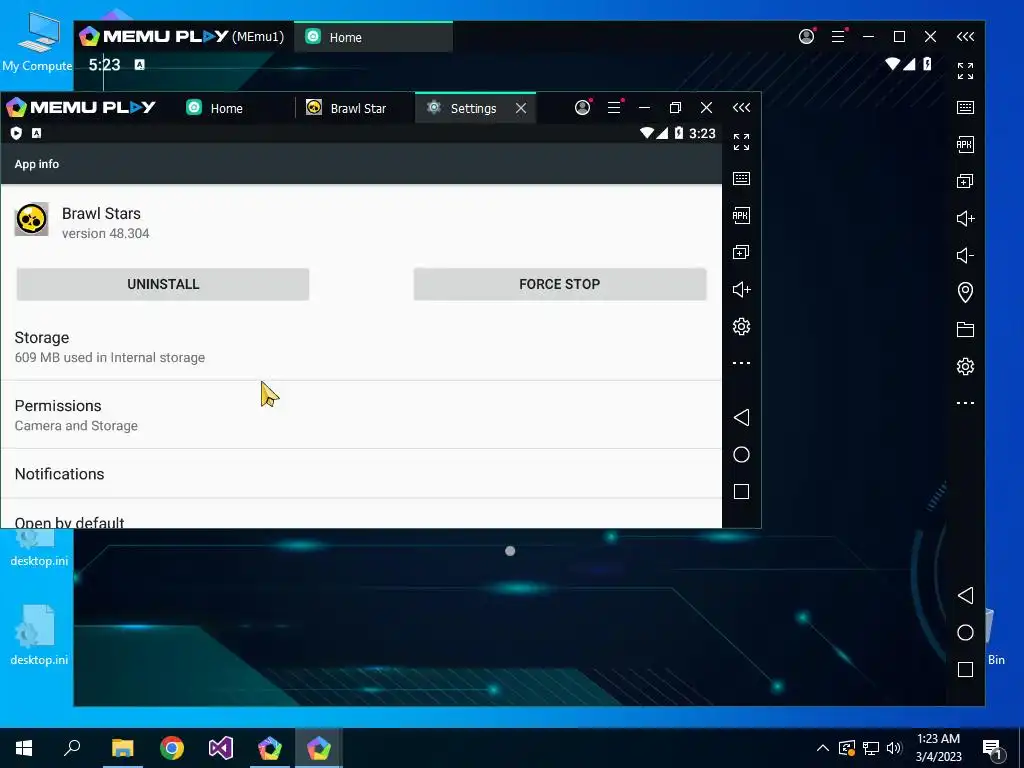The width and height of the screenshot is (1024, 768).
Task: Install APK from MEmu1 sidebar
Action: (965, 144)
